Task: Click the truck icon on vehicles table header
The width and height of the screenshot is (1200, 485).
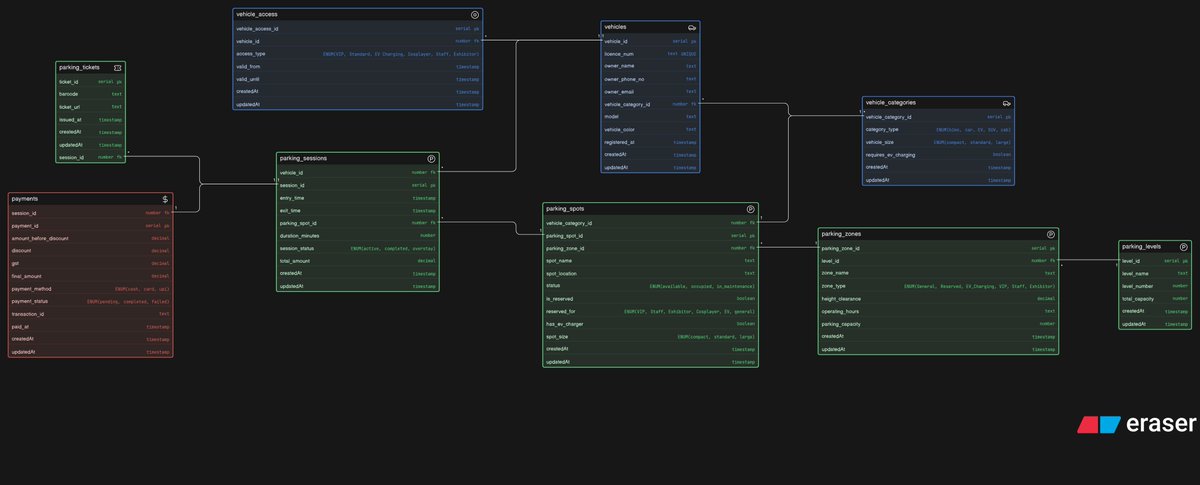Action: pyautogui.click(x=692, y=27)
